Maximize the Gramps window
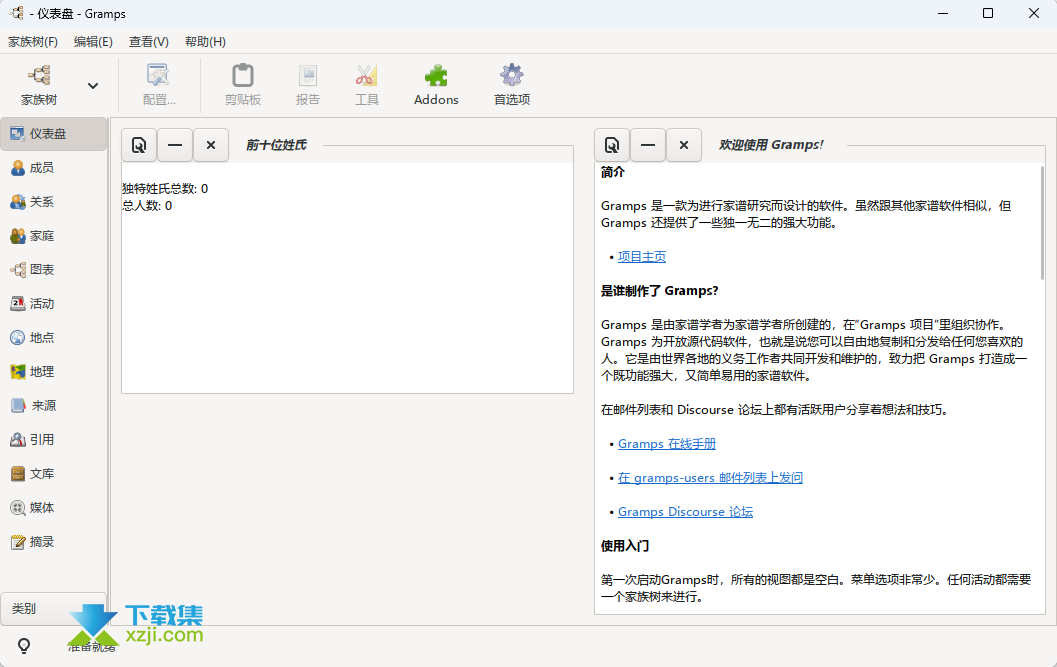1057x667 pixels. pyautogui.click(x=988, y=13)
